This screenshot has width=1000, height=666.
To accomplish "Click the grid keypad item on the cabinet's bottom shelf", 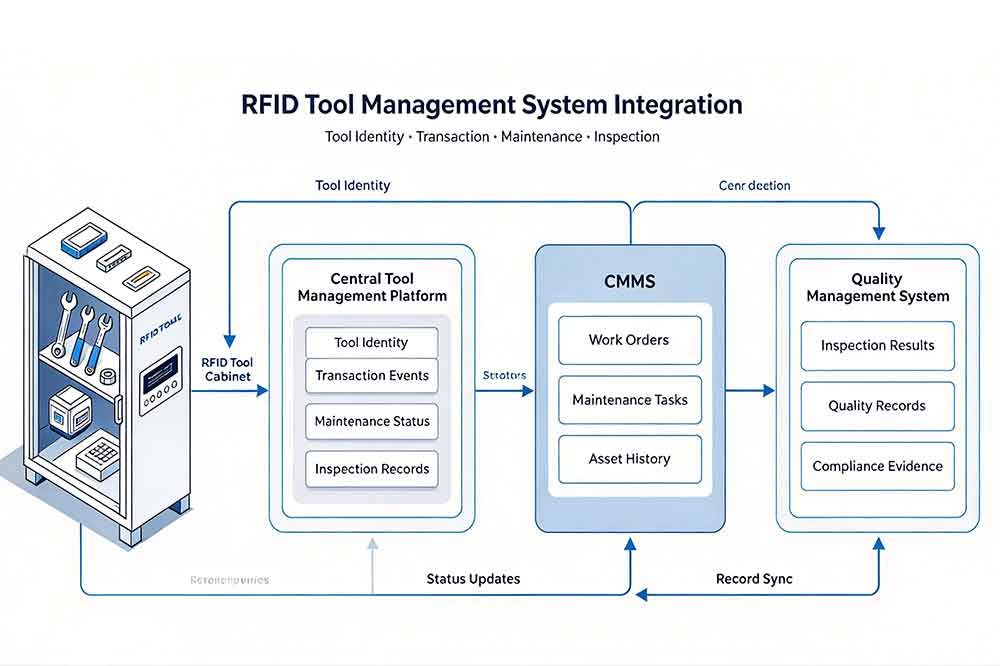I will pos(98,454).
